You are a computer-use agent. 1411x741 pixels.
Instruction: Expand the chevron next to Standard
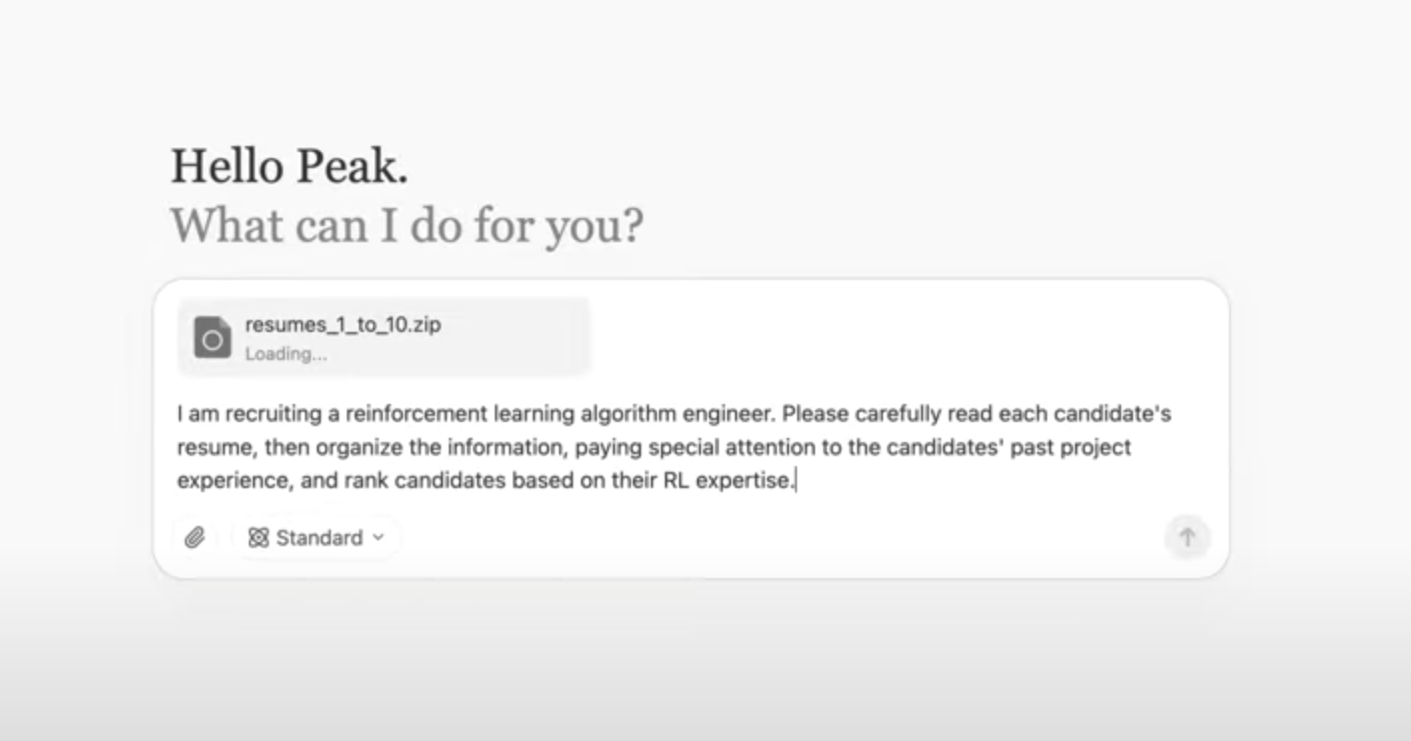tap(378, 538)
